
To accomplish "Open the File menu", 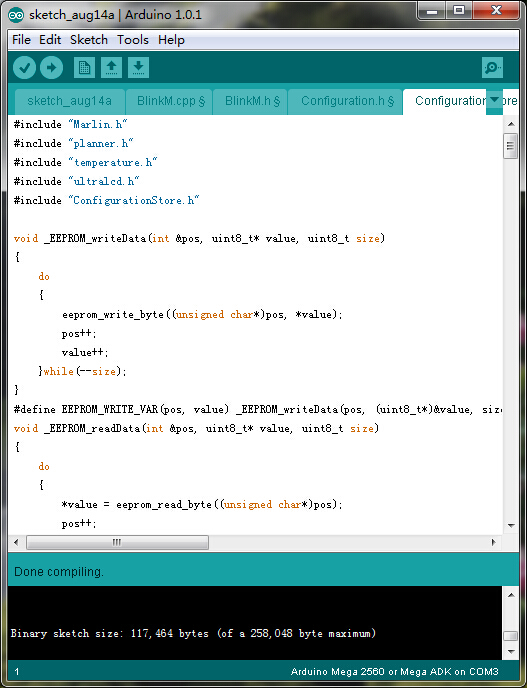I will click(22, 40).
